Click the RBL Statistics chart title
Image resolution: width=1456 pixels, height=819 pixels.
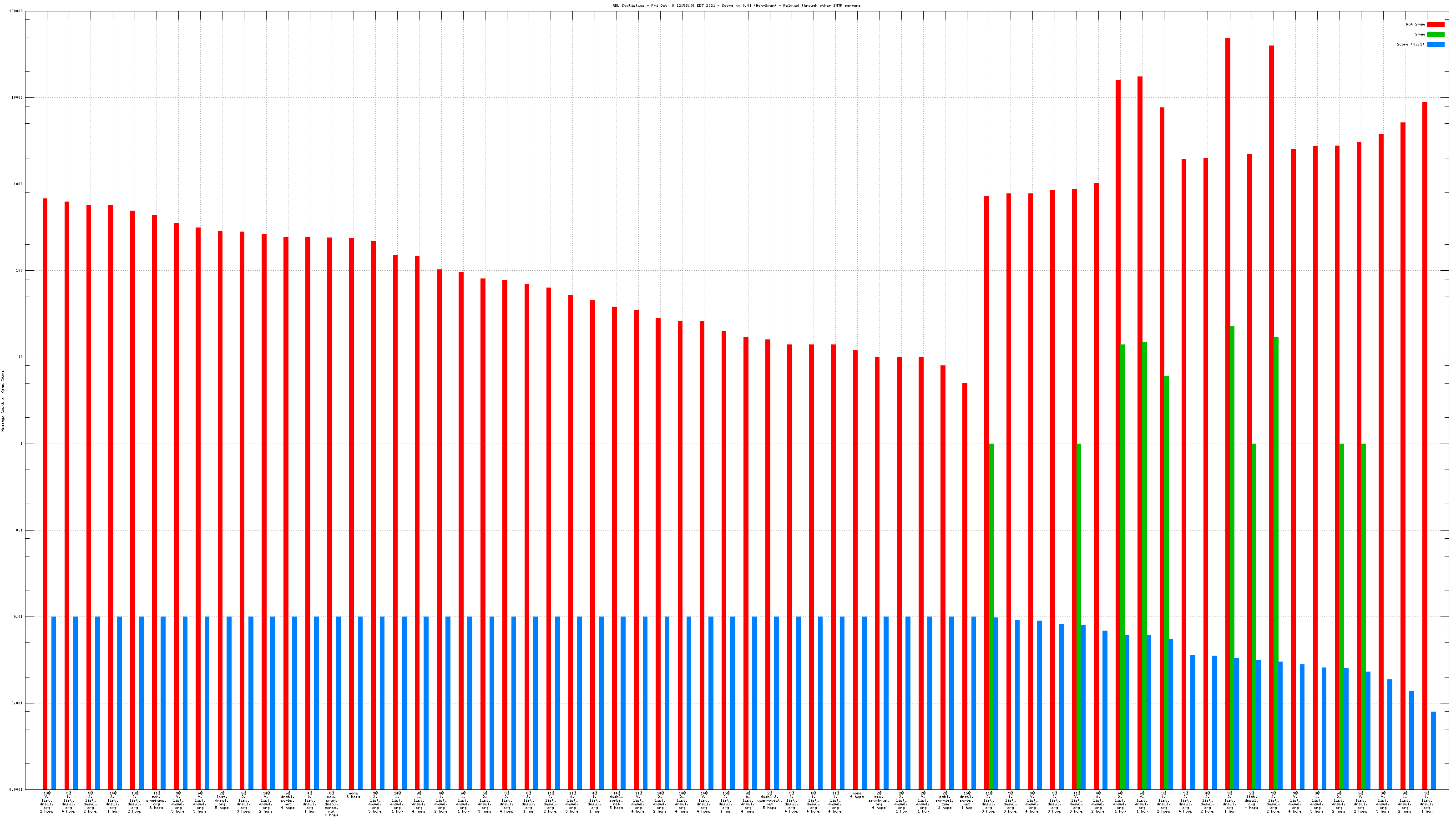point(736,5)
